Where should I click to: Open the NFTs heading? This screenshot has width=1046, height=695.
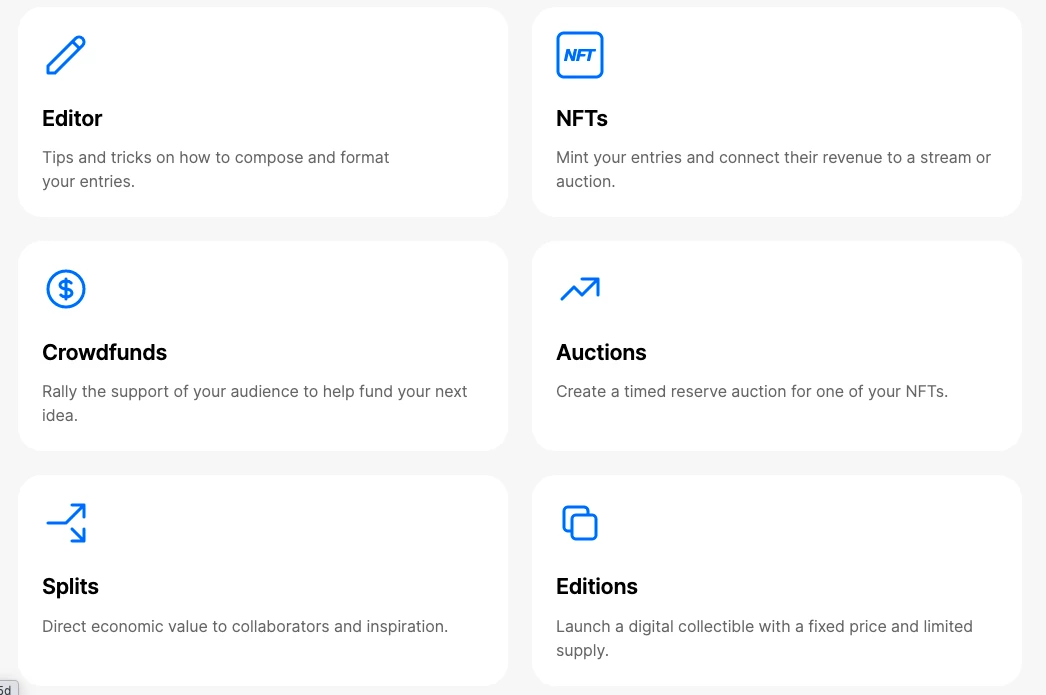582,118
